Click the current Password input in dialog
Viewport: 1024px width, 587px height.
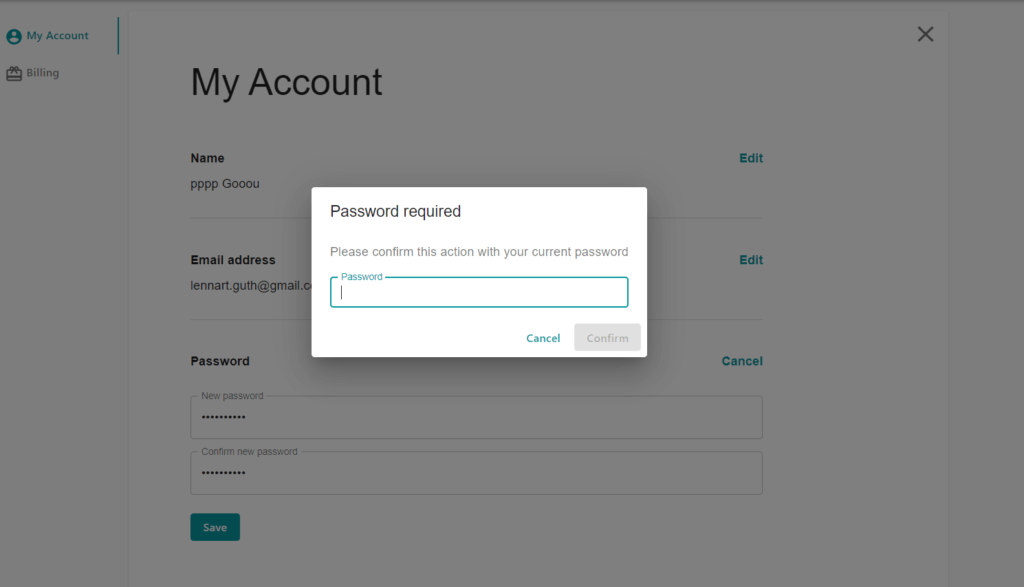479,292
